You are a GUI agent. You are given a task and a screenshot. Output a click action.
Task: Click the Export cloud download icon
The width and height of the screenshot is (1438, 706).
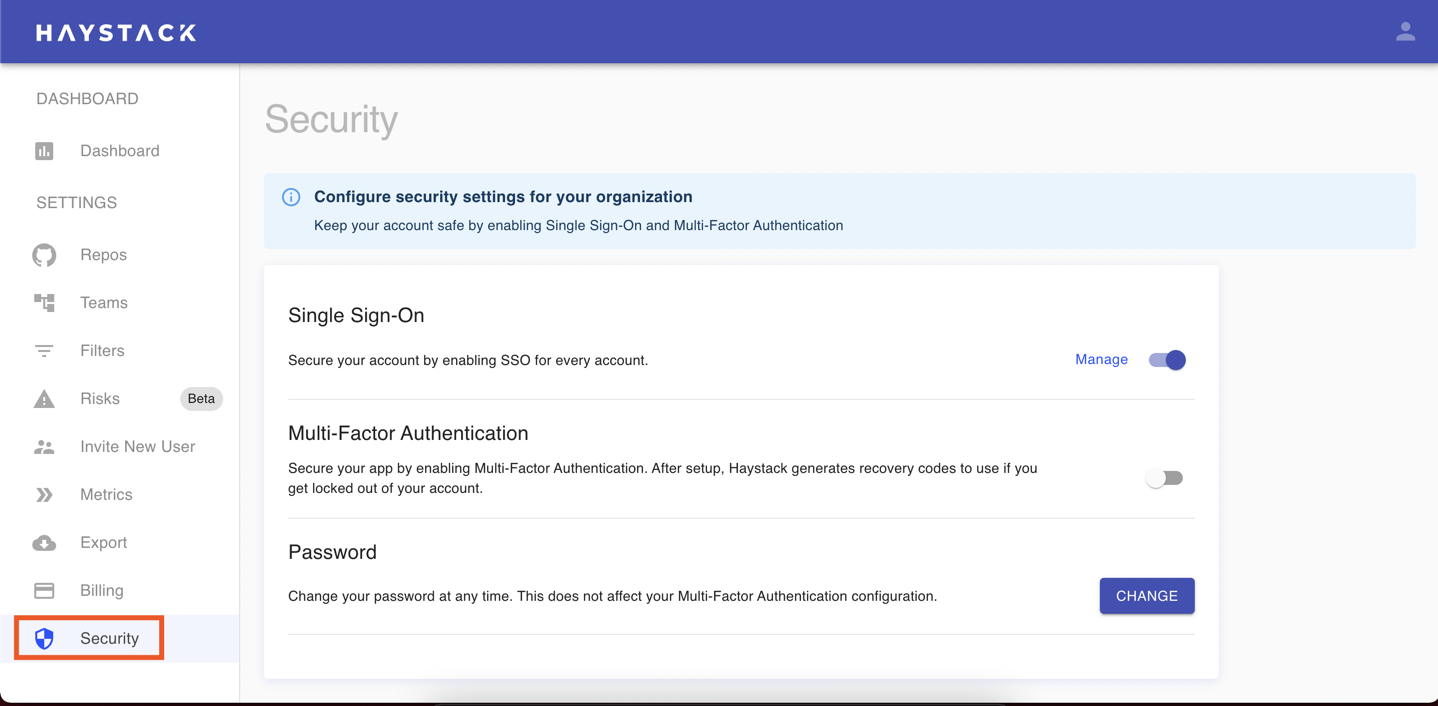coord(44,543)
